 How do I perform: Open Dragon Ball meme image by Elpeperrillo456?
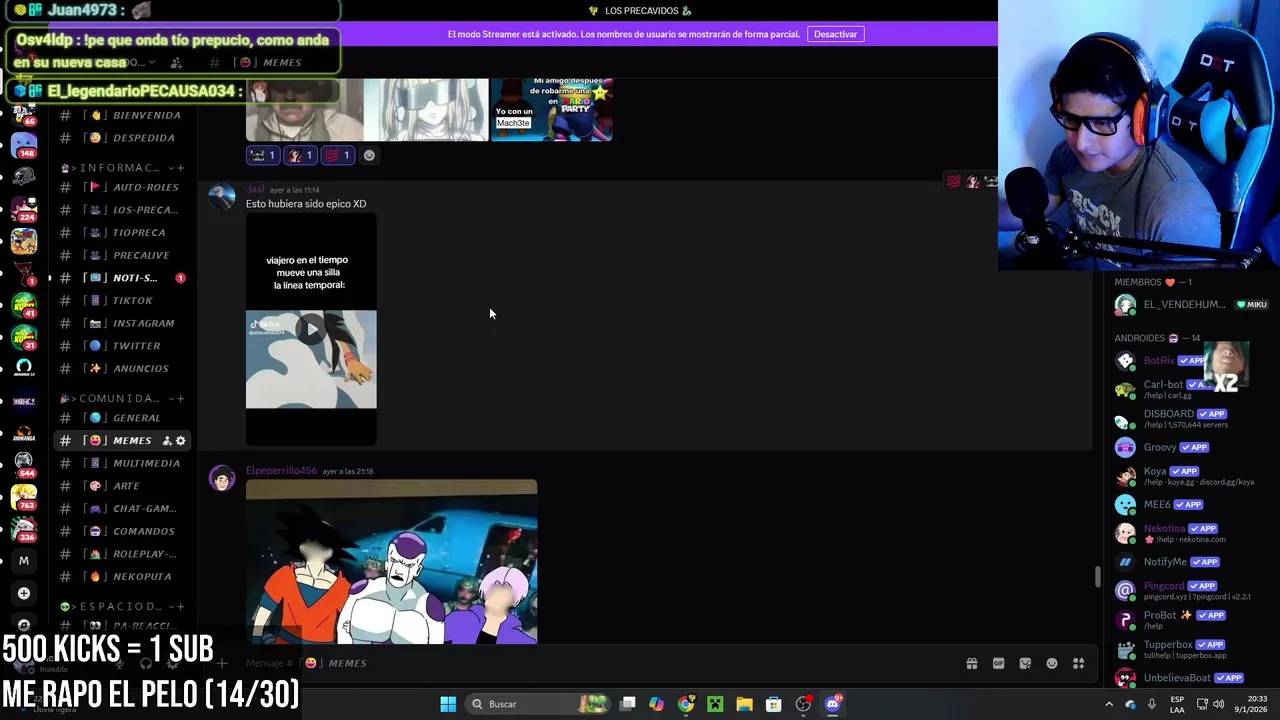click(391, 562)
